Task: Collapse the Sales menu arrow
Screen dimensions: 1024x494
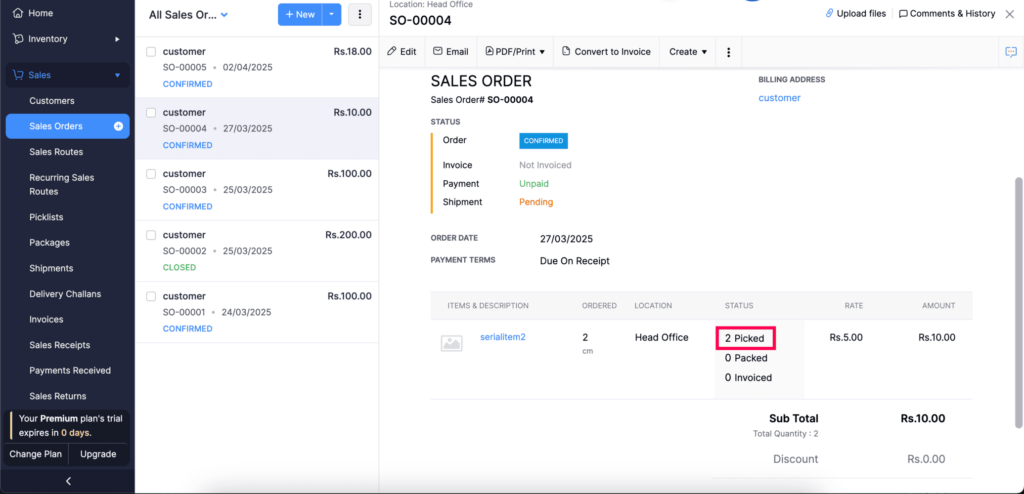Action: click(118, 75)
